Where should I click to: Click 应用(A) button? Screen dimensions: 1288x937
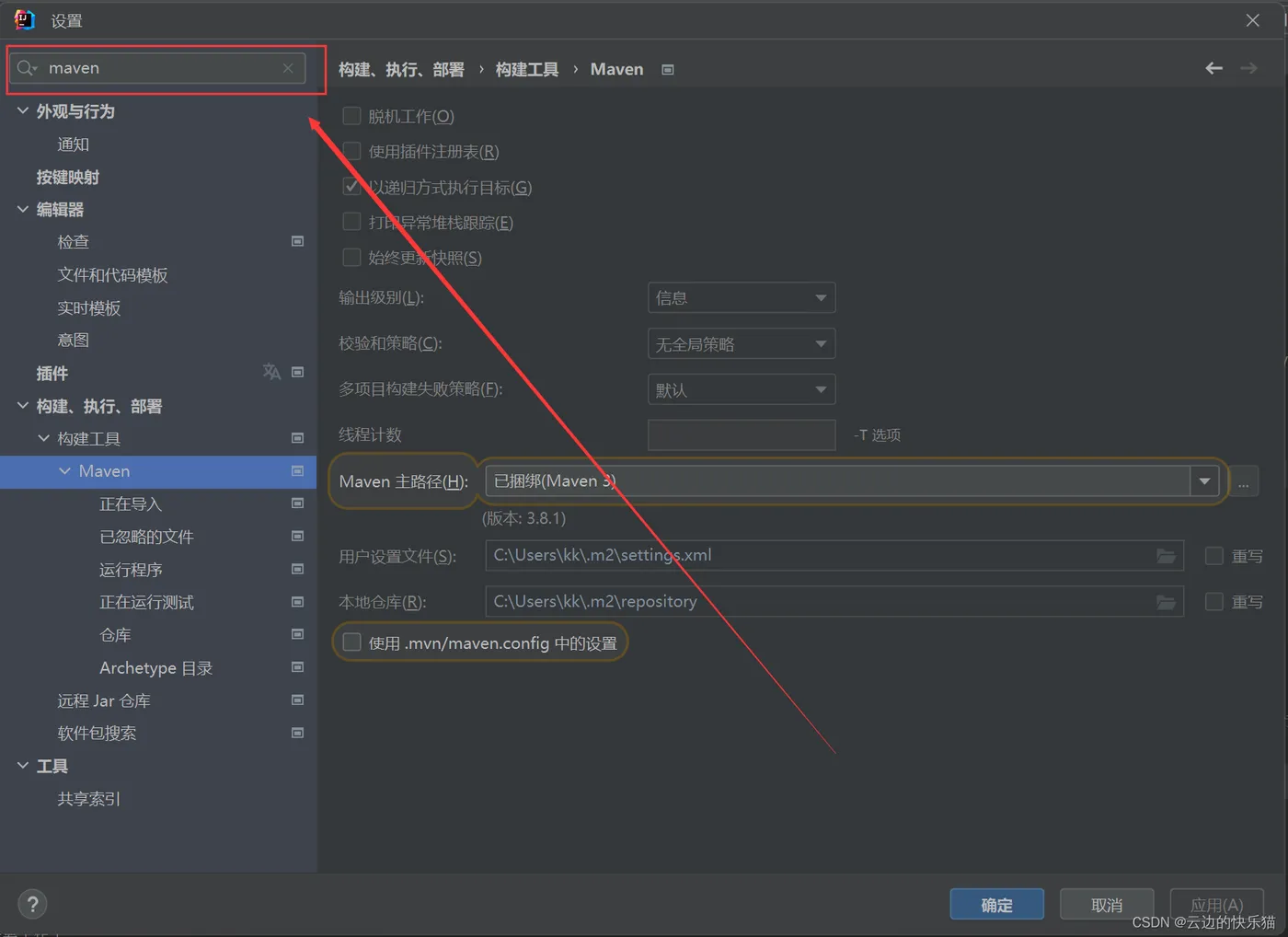[x=1216, y=904]
